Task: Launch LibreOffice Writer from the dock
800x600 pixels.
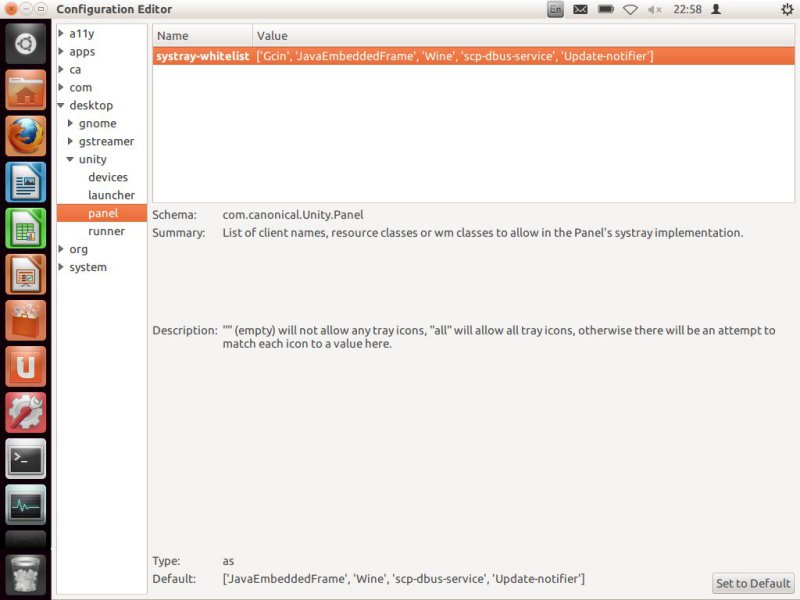Action: pos(26,182)
